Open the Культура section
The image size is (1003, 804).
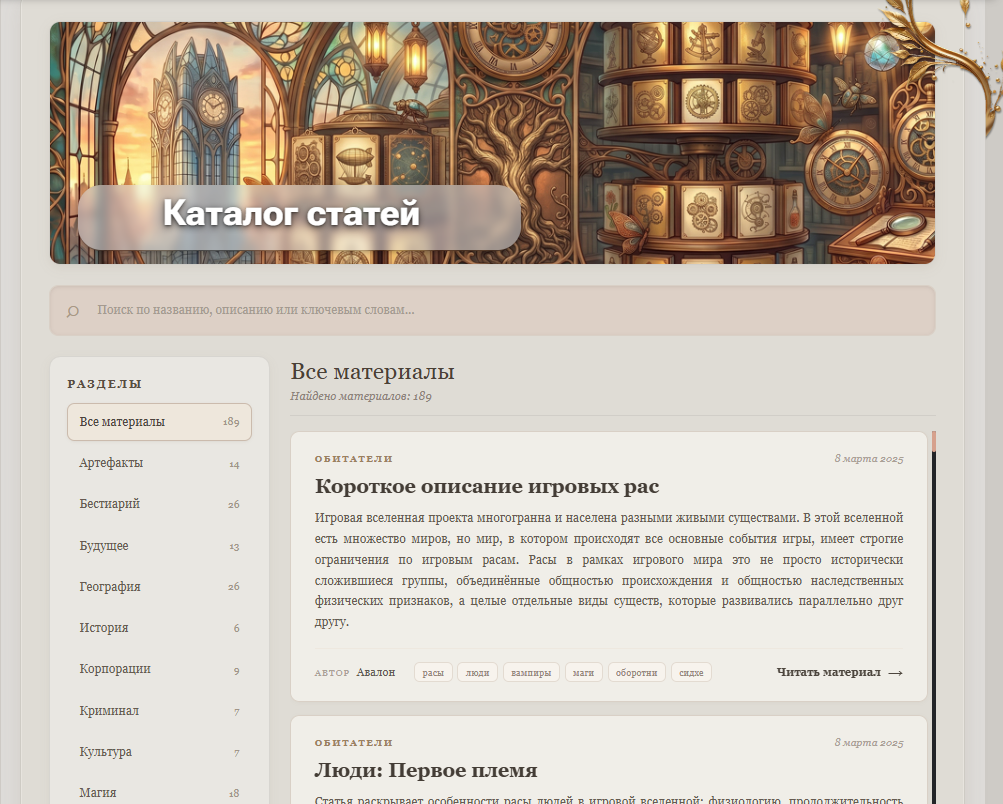pos(159,752)
